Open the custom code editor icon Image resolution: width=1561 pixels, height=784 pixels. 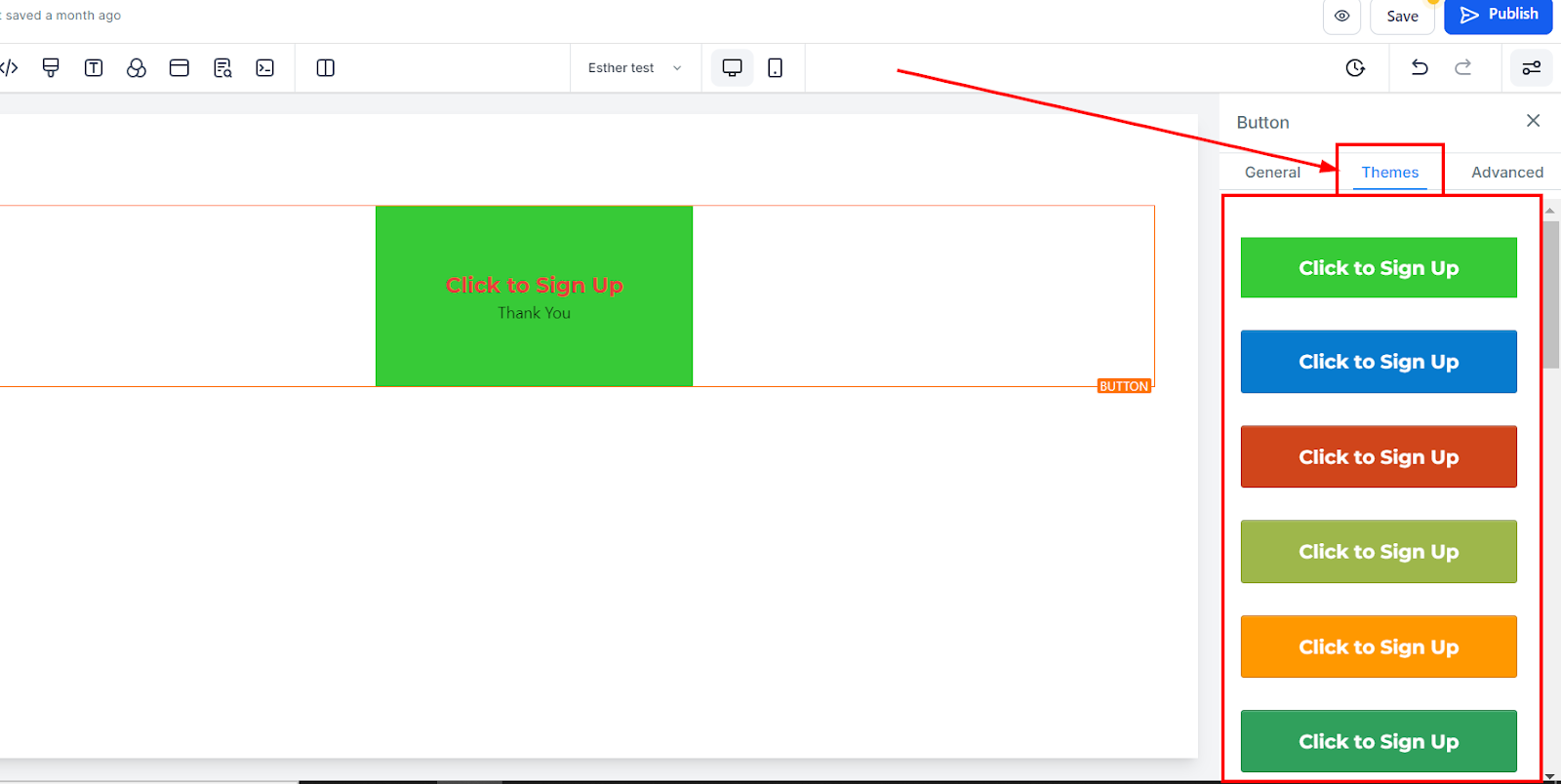point(9,67)
